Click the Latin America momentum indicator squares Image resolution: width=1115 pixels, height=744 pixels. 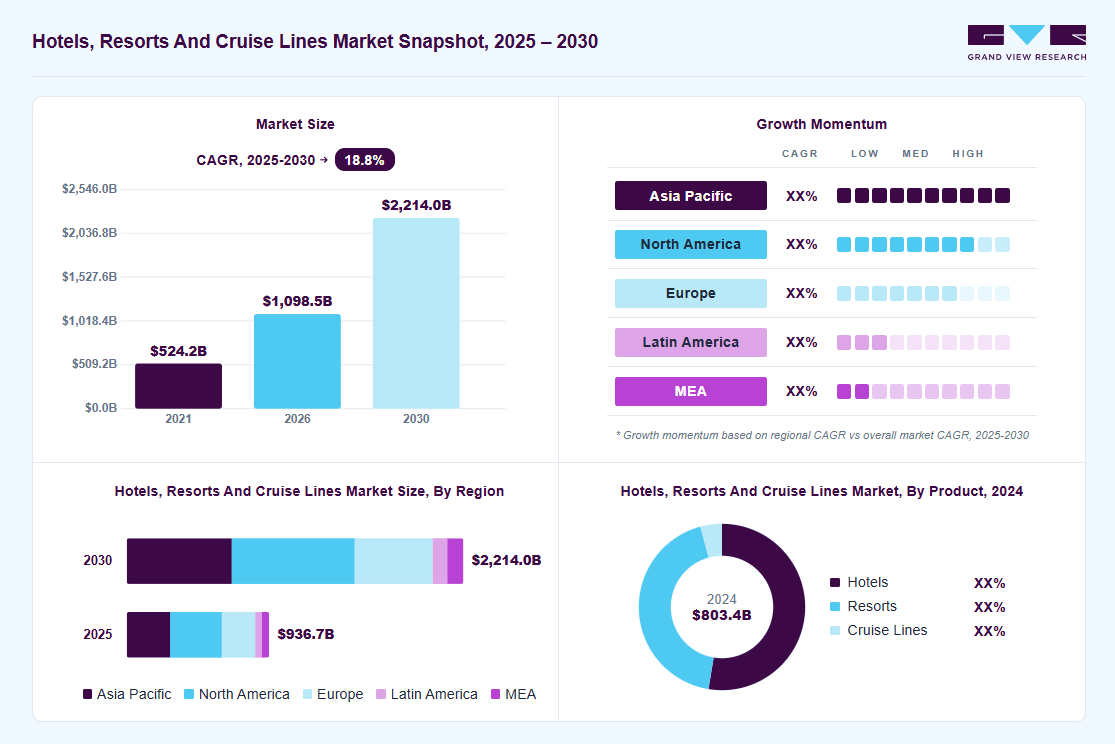click(x=923, y=342)
